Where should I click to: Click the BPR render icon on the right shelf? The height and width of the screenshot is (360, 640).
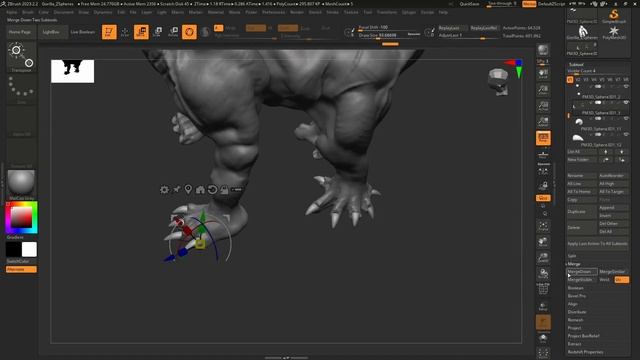[543, 51]
